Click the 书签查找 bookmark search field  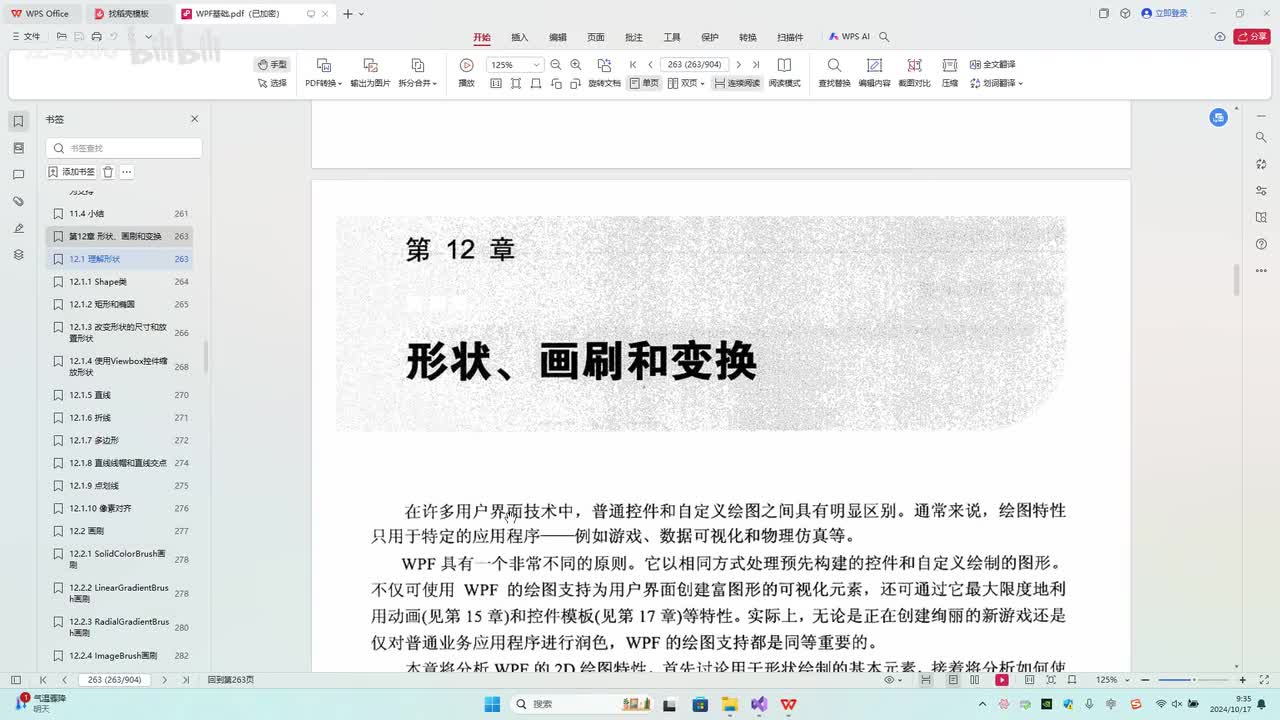(x=124, y=148)
